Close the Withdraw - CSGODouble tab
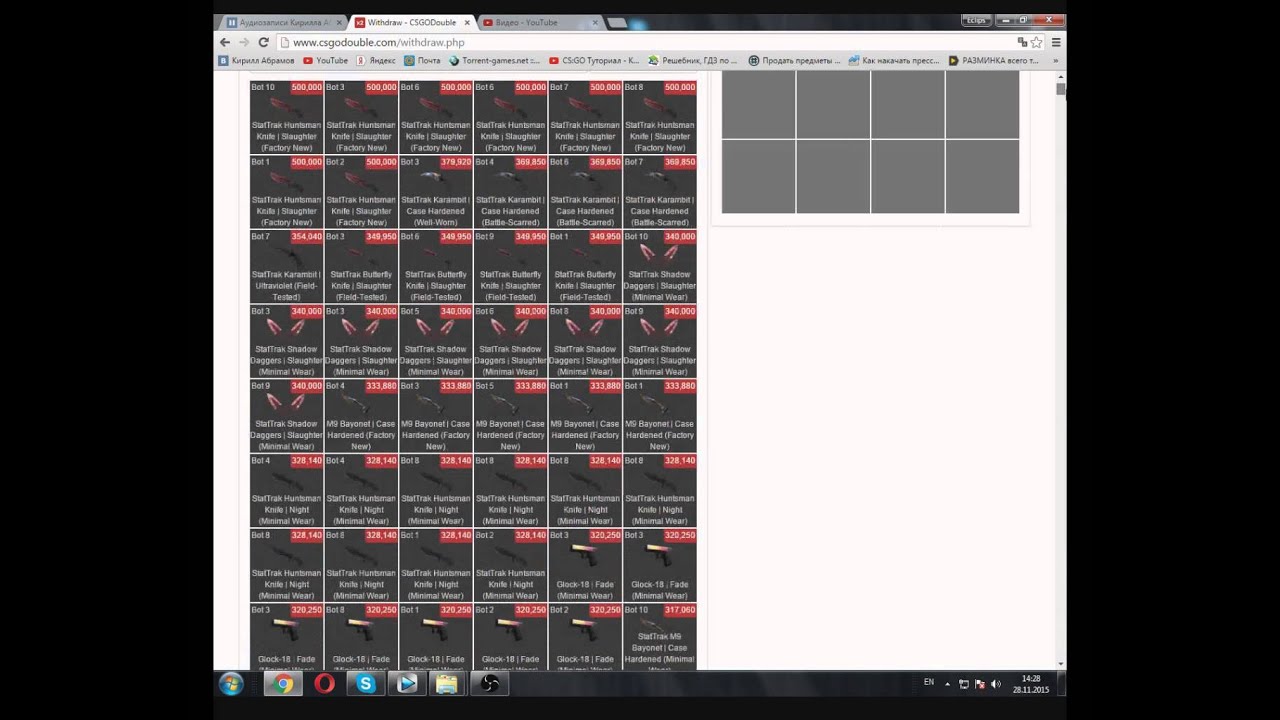The height and width of the screenshot is (720, 1280). click(466, 22)
